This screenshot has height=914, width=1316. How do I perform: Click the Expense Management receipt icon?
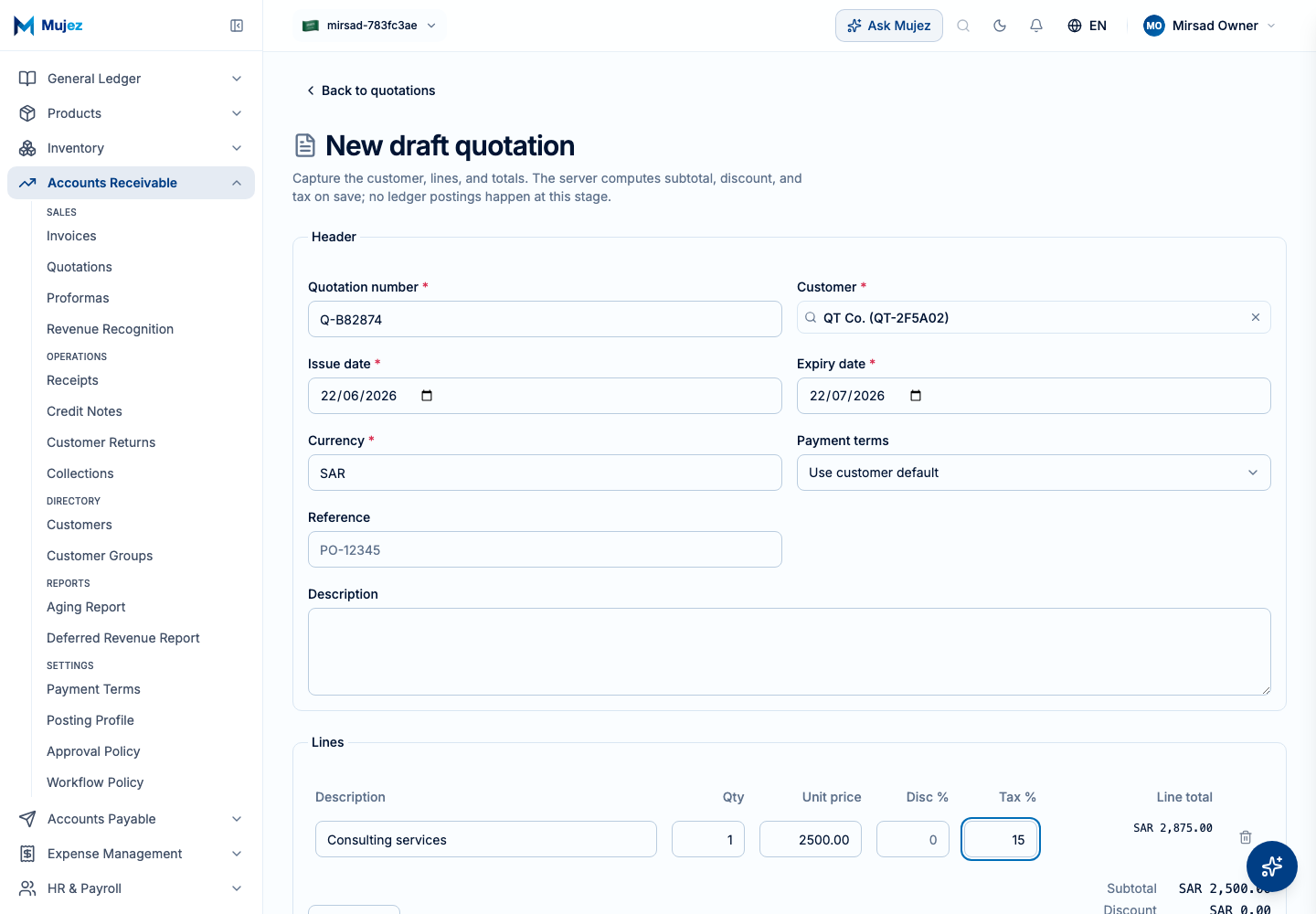click(x=27, y=854)
